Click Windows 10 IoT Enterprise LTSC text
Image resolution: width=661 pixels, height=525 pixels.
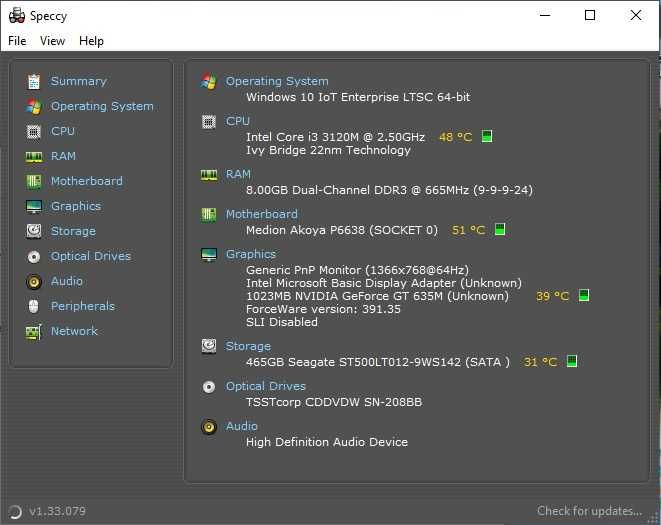pyautogui.click(x=358, y=97)
